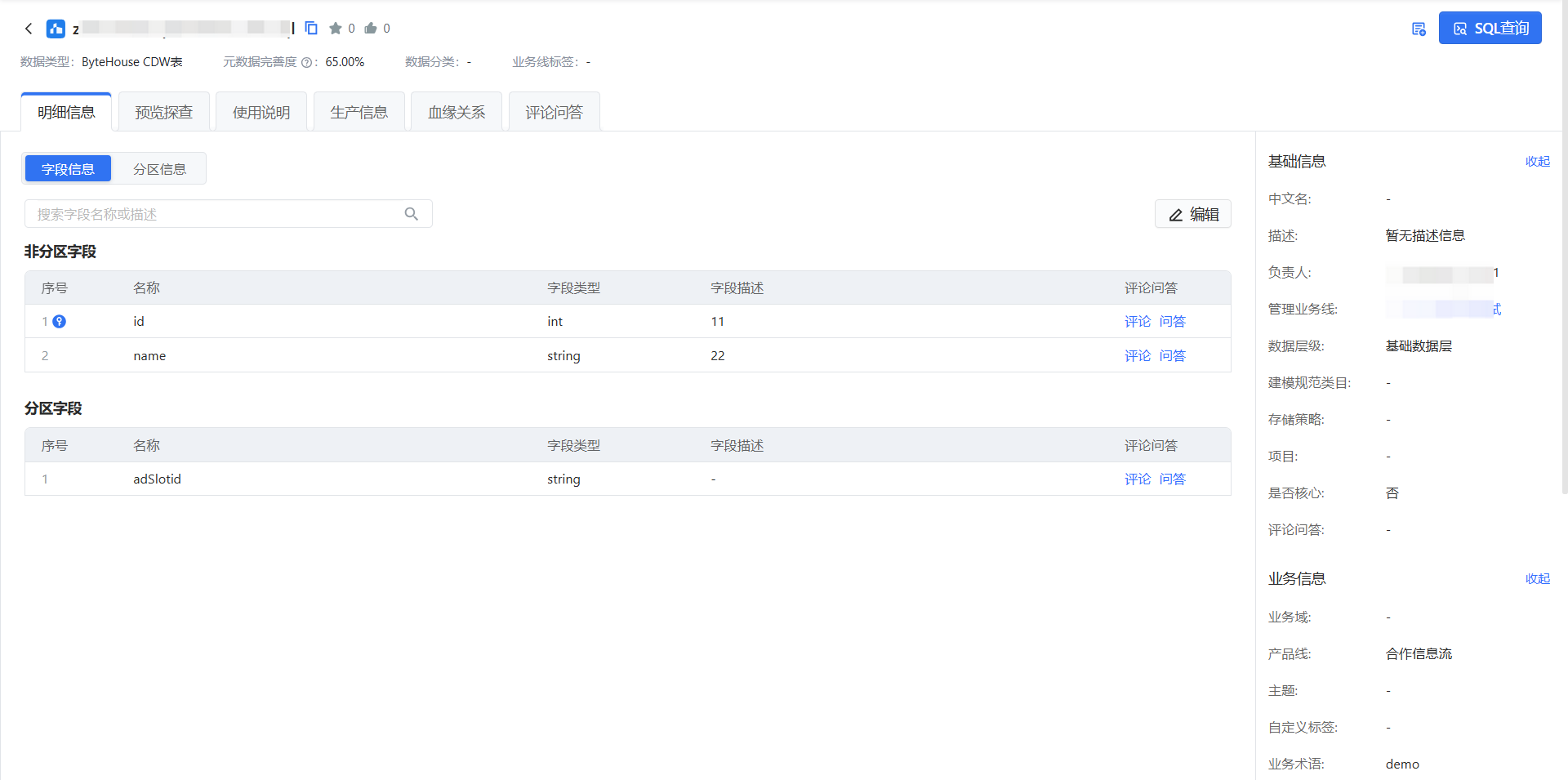Click the star favorite icon
Viewport: 1568px width, 780px height.
tap(336, 29)
